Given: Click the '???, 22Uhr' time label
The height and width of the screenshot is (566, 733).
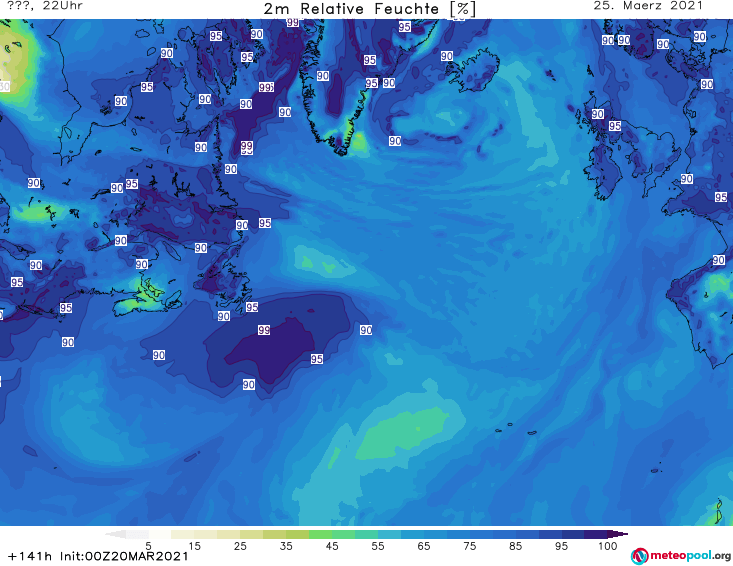Looking at the screenshot, I should pos(45,6).
